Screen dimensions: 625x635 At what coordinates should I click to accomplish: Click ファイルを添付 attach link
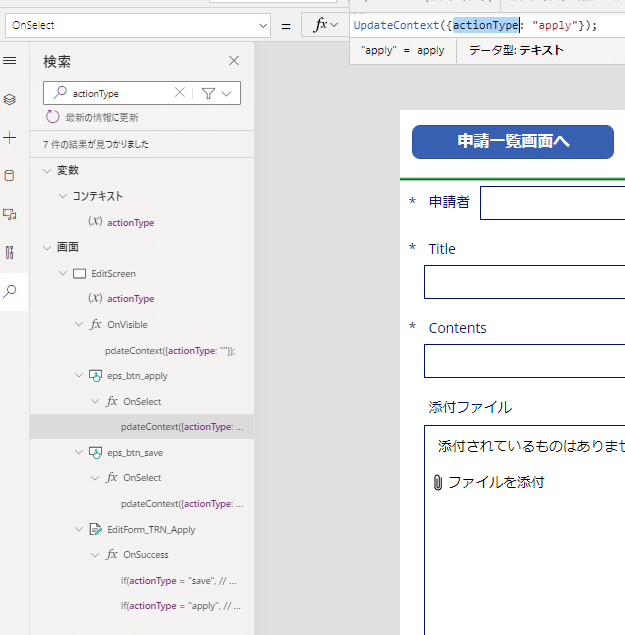click(x=496, y=482)
